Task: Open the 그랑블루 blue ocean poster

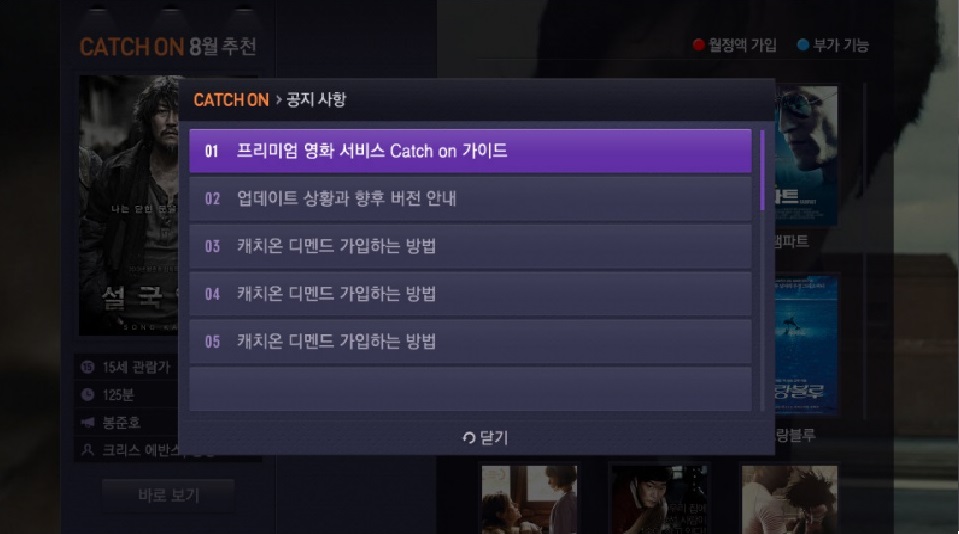Action: coord(806,344)
